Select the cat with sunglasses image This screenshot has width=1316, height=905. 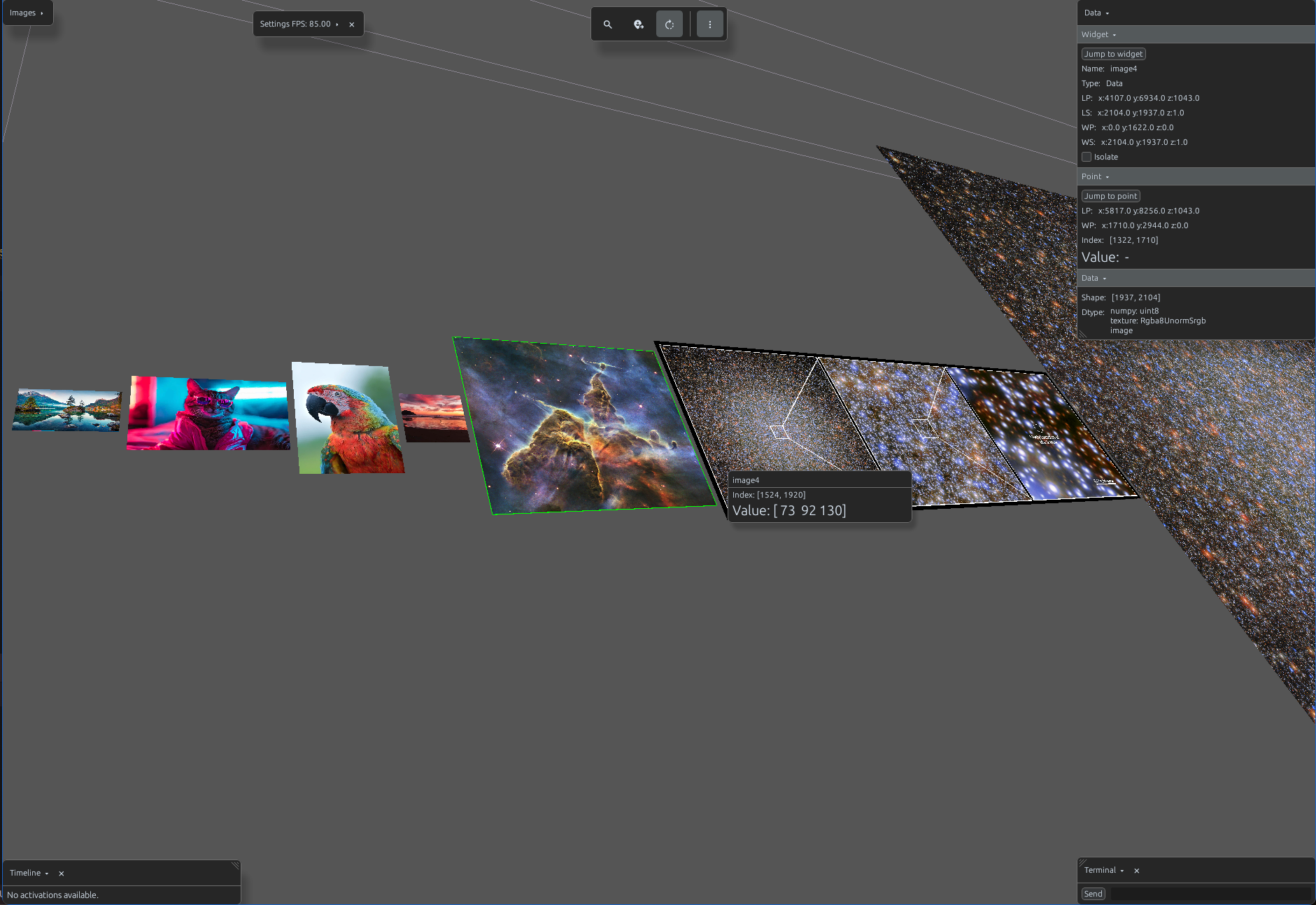(208, 413)
